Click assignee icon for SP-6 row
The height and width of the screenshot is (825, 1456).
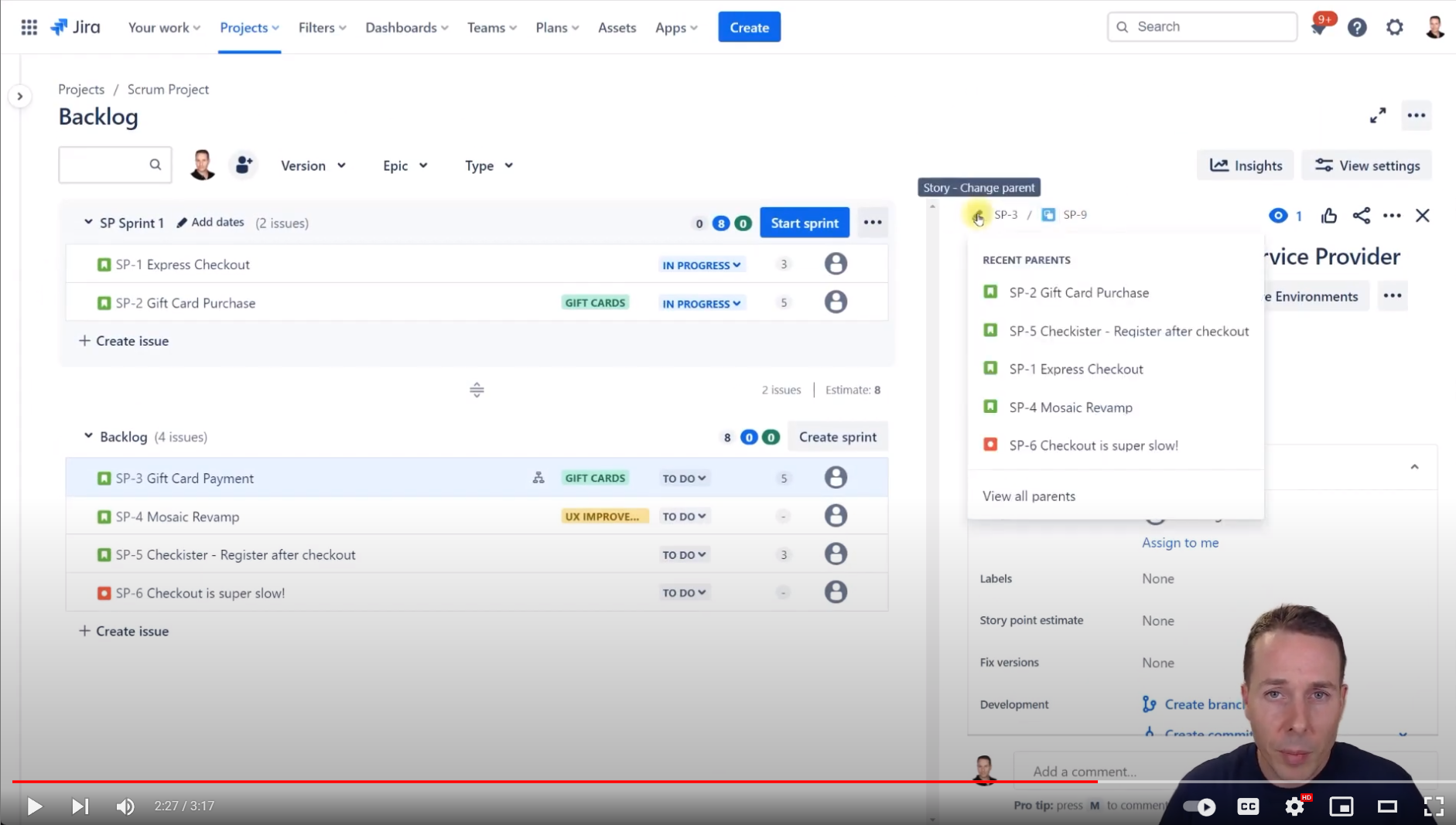pyautogui.click(x=836, y=592)
